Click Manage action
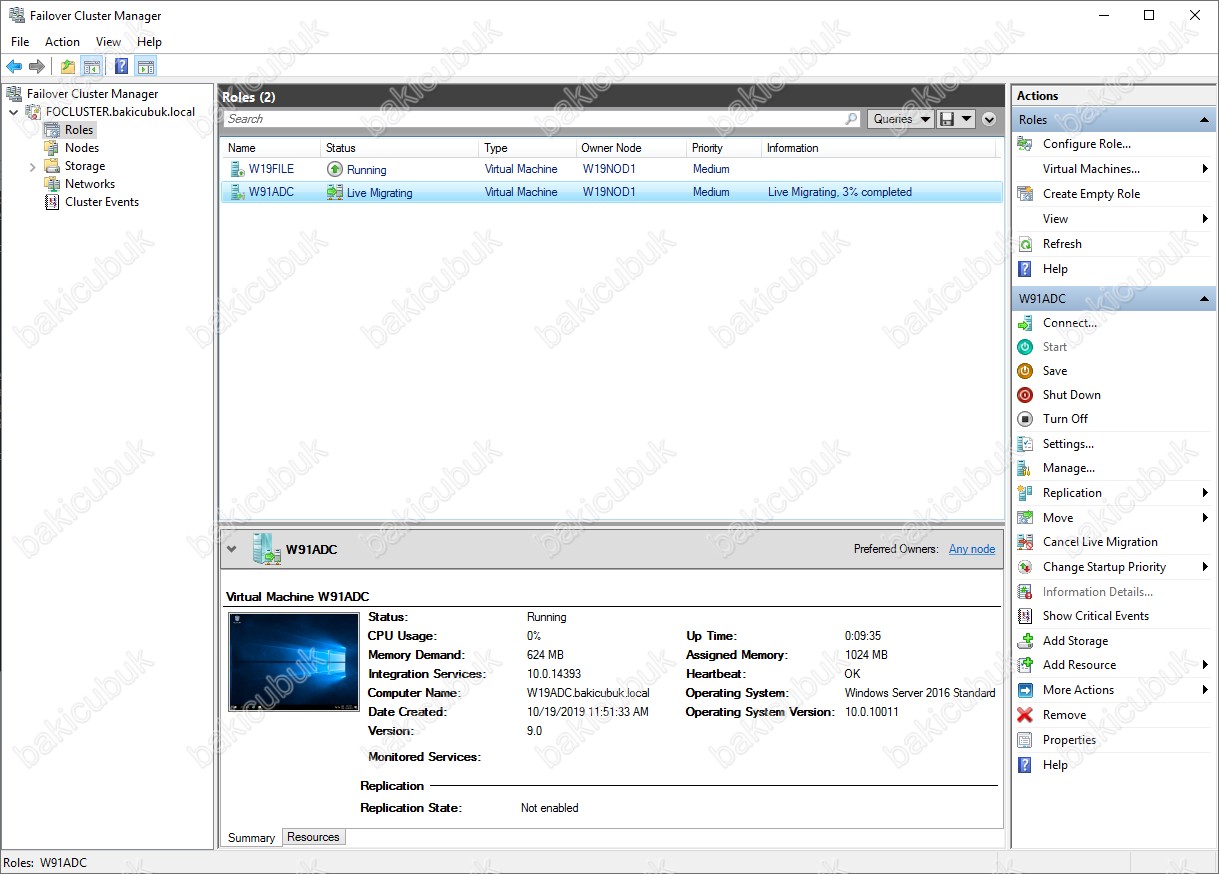 (x=1069, y=468)
